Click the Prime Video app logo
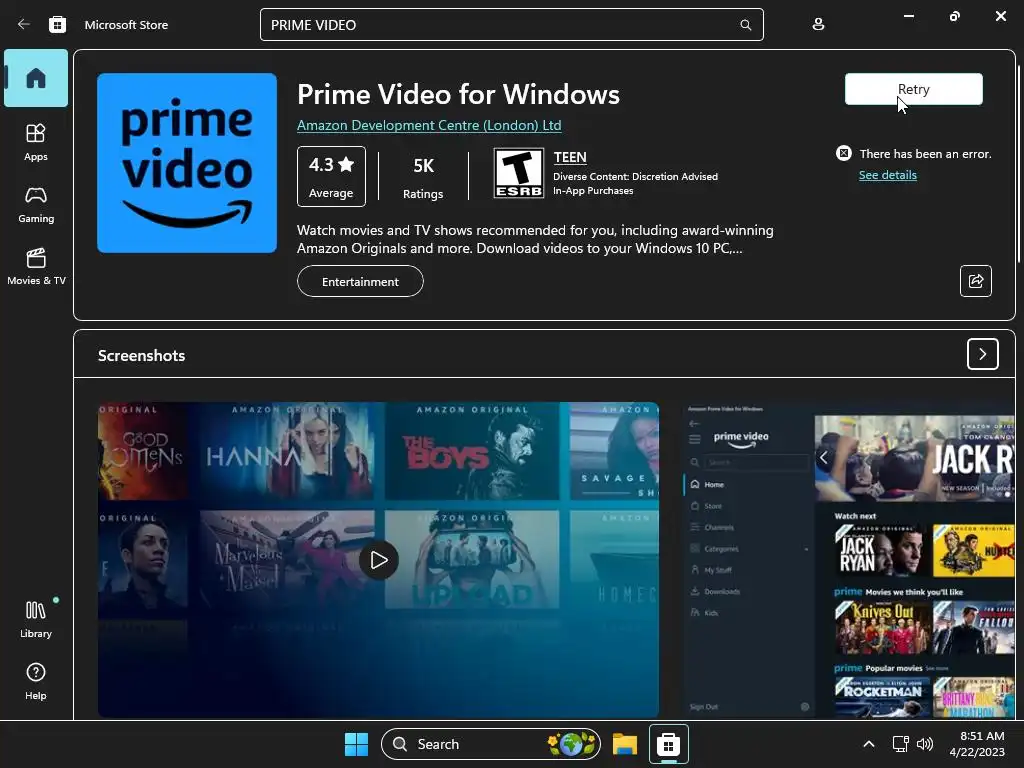This screenshot has height=768, width=1024. tap(187, 163)
